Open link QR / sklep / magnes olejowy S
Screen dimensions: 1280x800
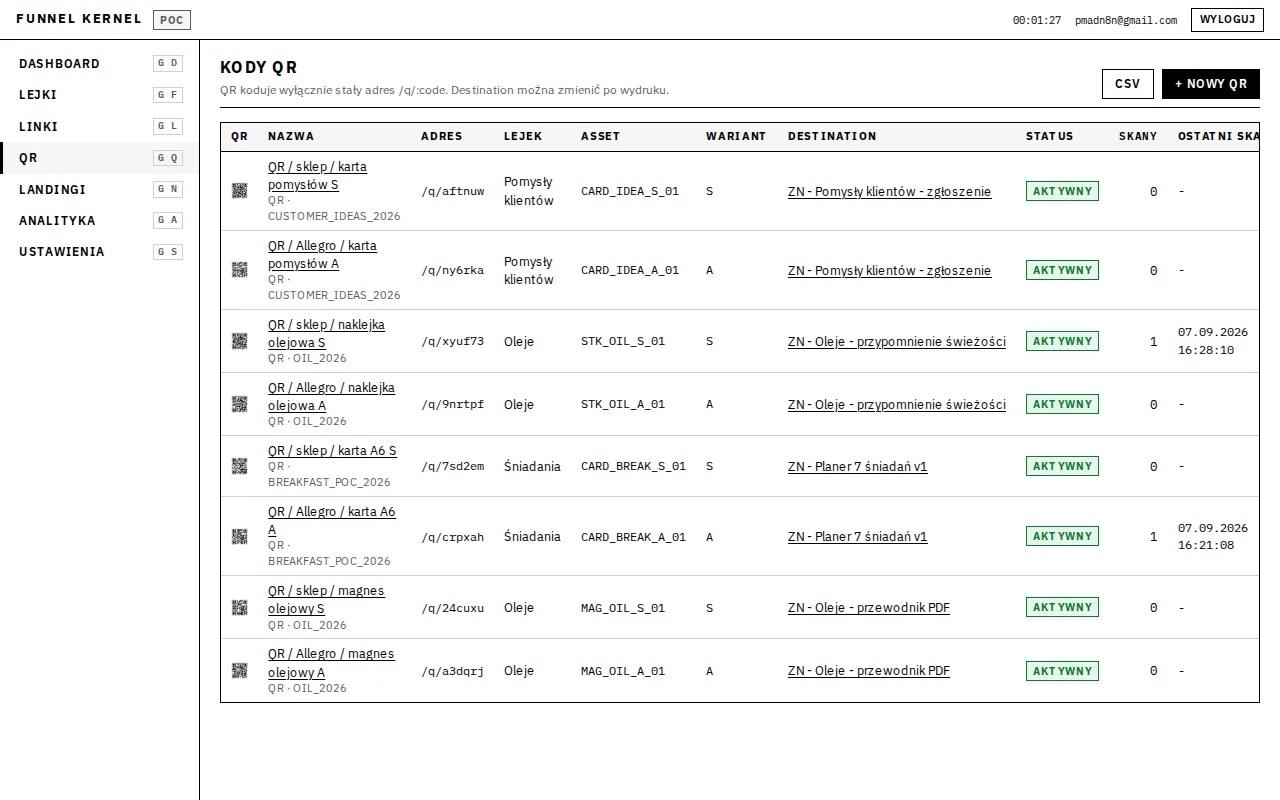tap(326, 600)
